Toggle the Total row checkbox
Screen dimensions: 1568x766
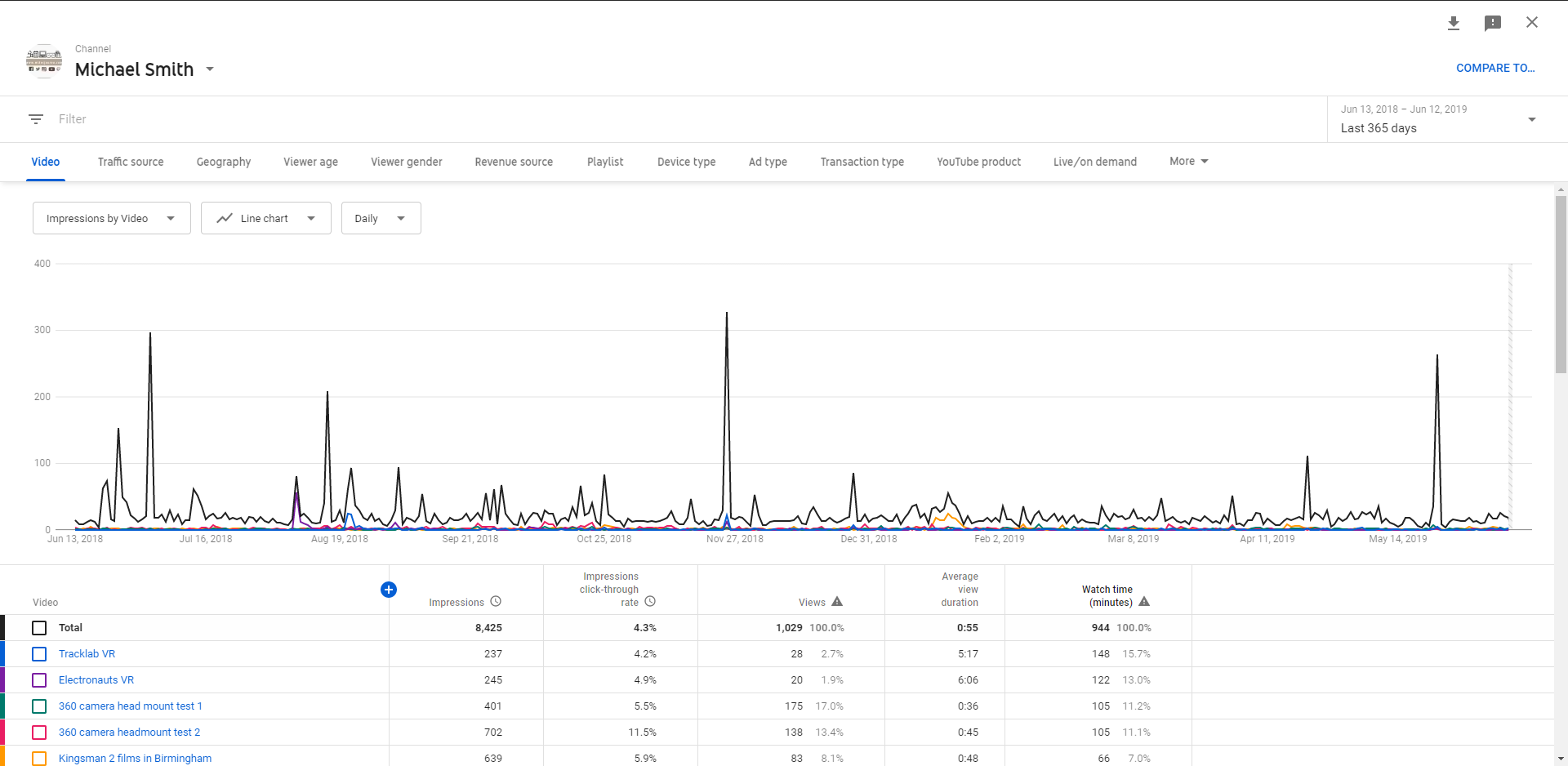point(39,628)
